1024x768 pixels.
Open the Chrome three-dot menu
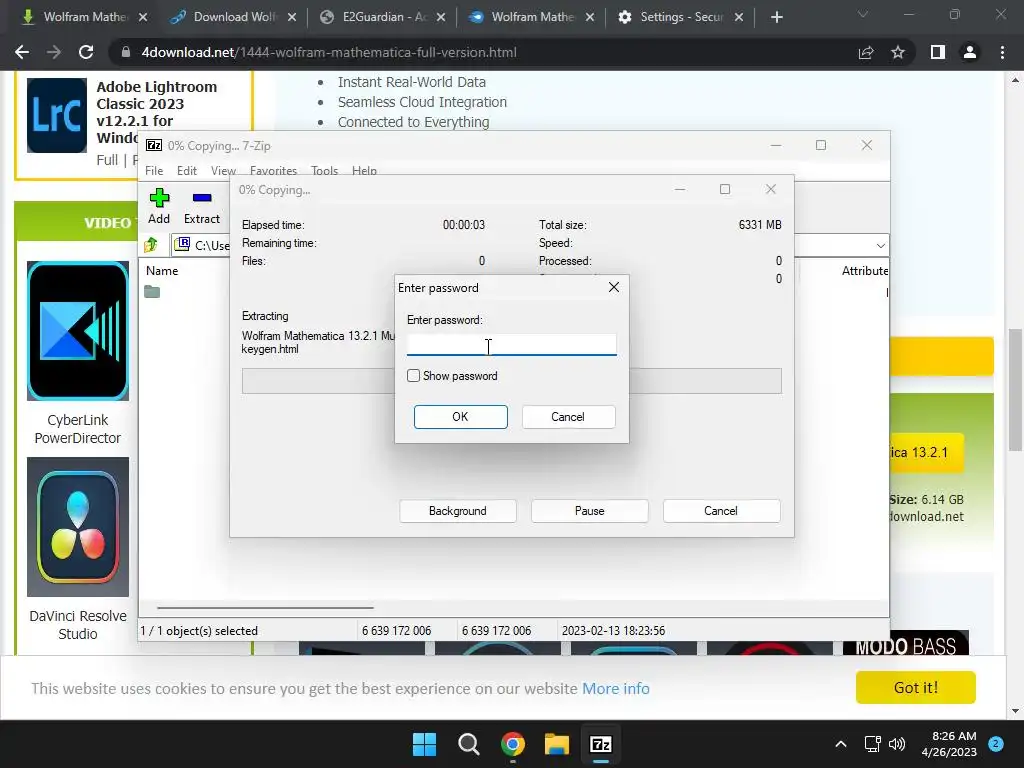[1002, 52]
